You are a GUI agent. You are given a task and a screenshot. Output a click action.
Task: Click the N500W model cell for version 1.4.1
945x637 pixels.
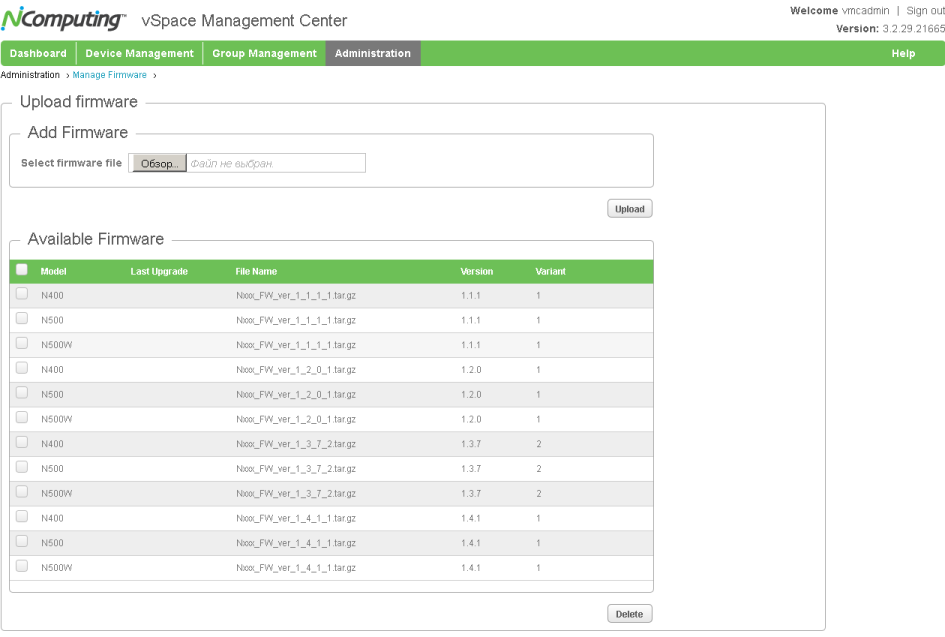57,567
